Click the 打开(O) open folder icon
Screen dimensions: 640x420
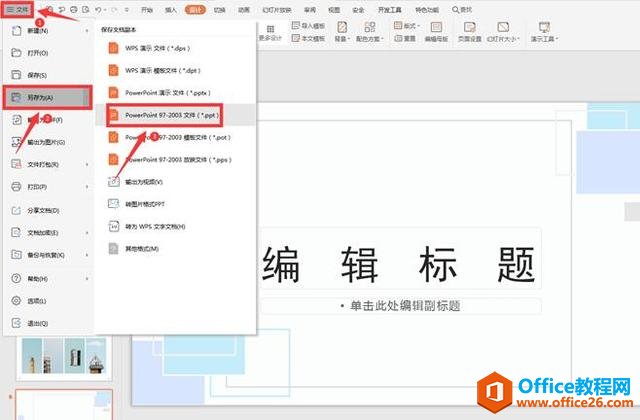(x=16, y=53)
